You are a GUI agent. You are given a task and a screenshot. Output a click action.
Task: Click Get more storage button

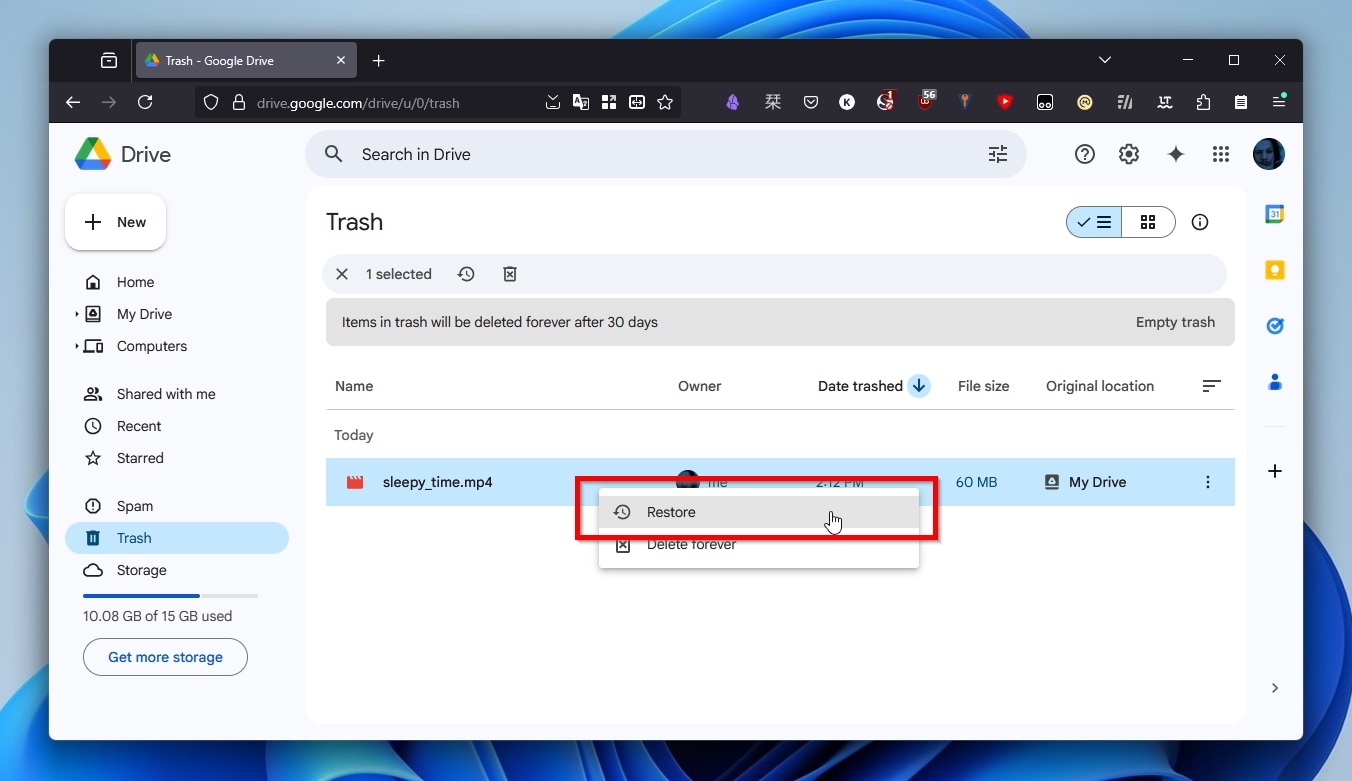point(165,657)
